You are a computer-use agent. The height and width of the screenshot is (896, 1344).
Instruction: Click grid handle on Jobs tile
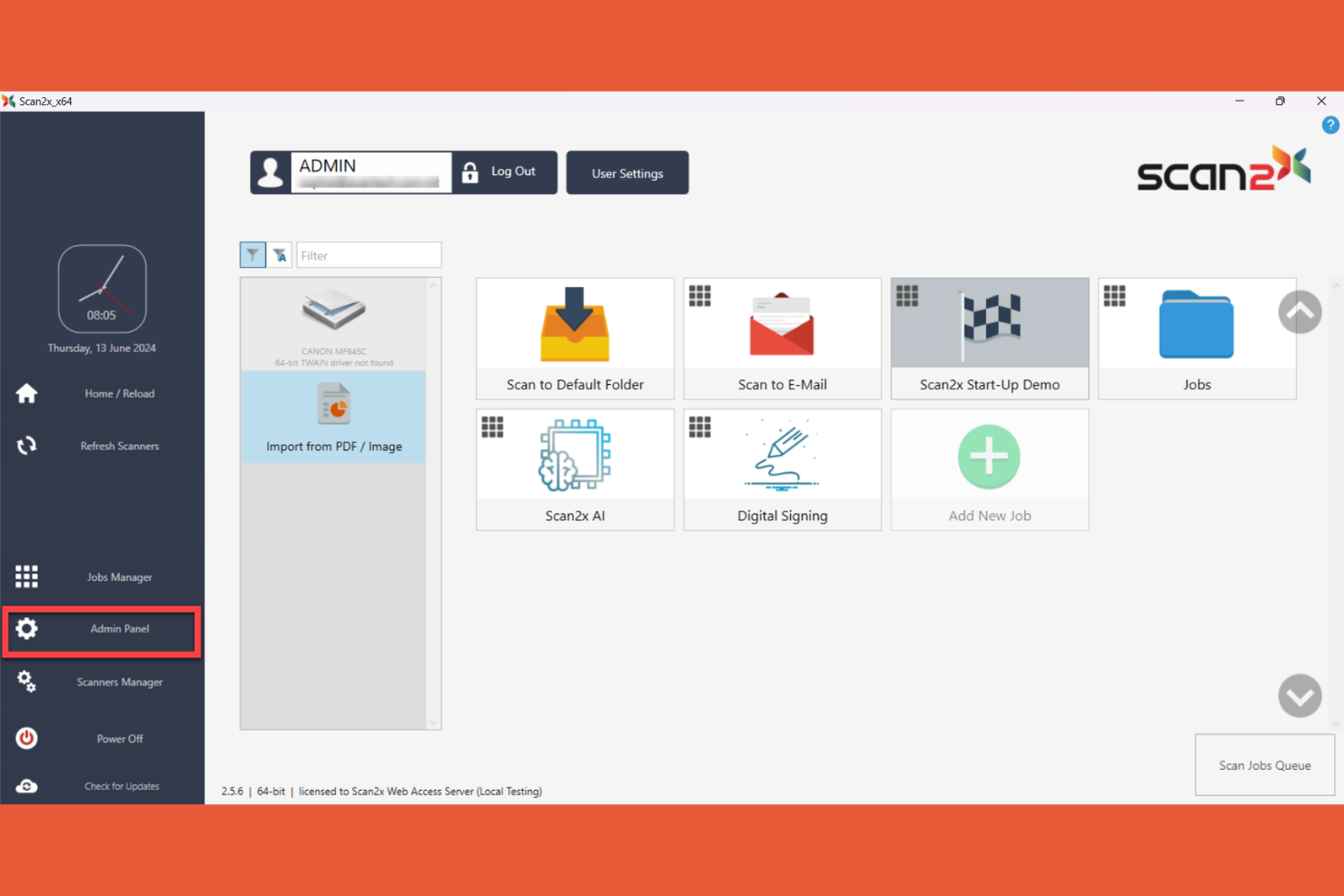pos(1114,296)
